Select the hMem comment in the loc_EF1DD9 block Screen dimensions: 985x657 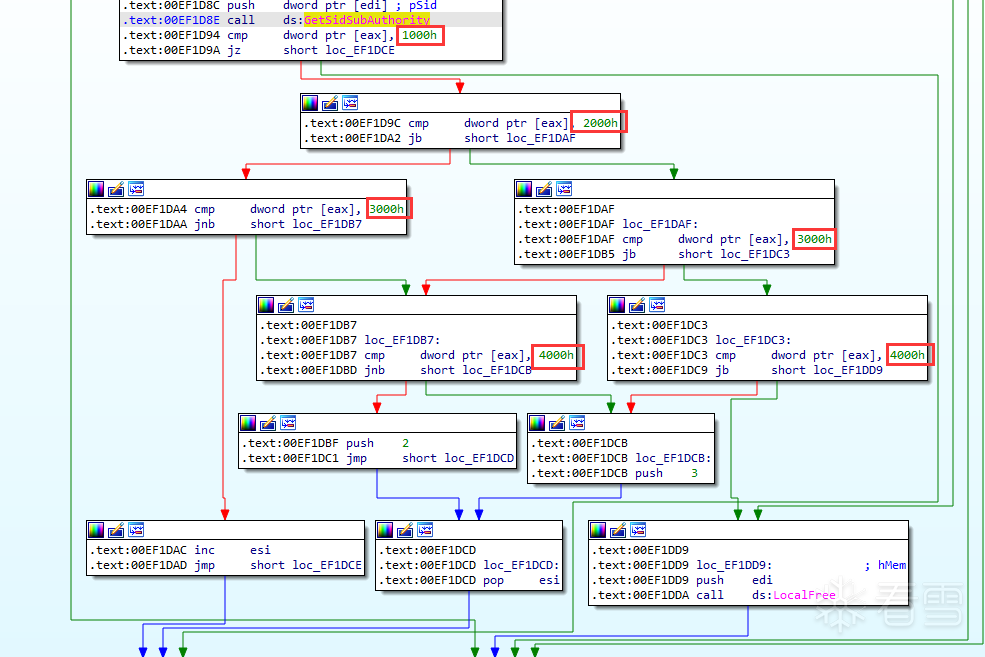[x=891, y=565]
